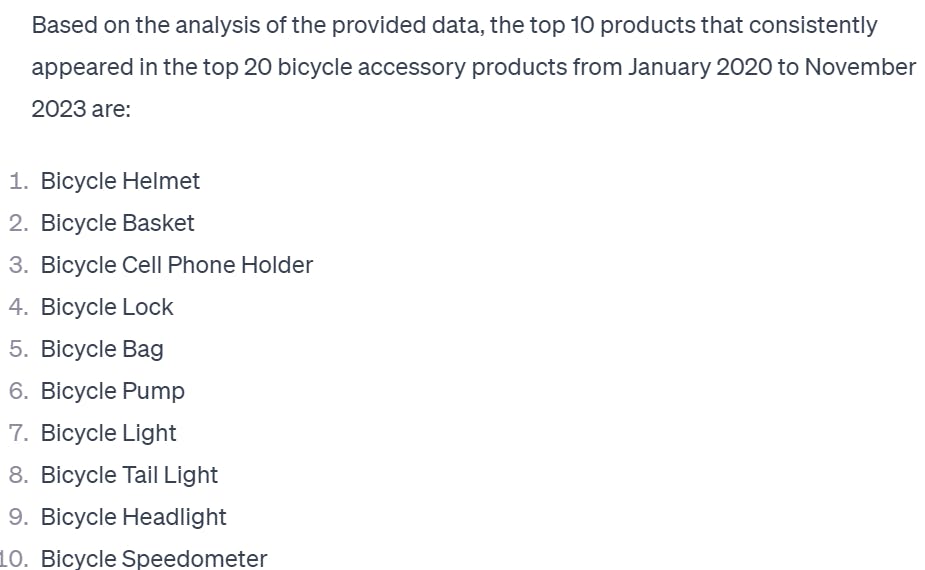Click the list number 1 marker

pyautogui.click(x=18, y=181)
